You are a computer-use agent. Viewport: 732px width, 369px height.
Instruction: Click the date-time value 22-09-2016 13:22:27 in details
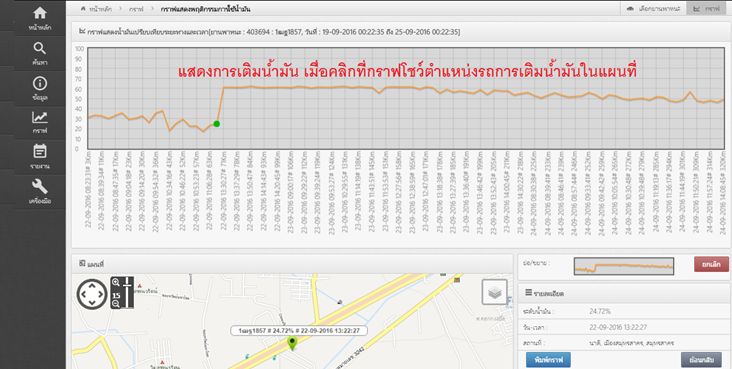(618, 327)
